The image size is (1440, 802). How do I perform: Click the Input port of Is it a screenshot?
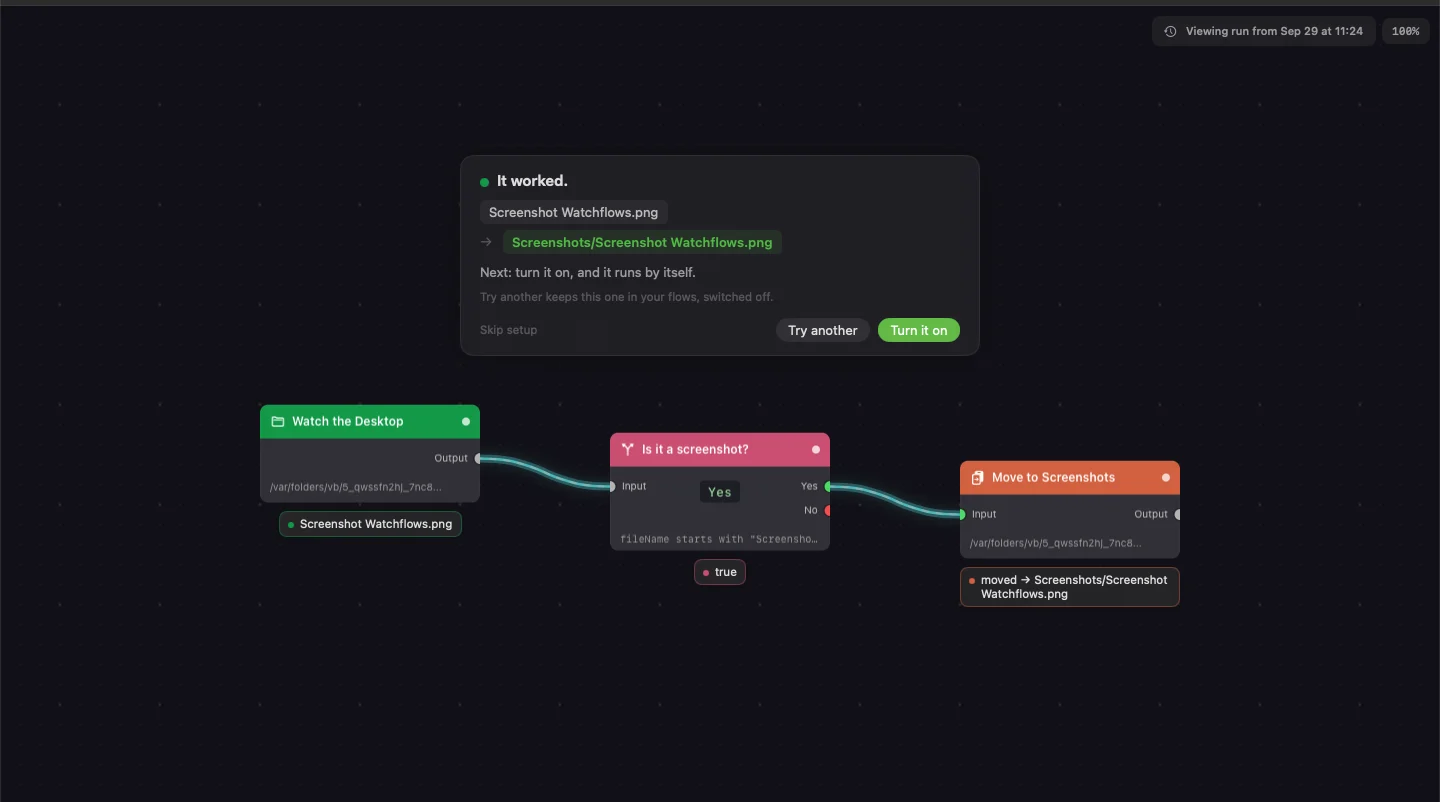[x=613, y=486]
